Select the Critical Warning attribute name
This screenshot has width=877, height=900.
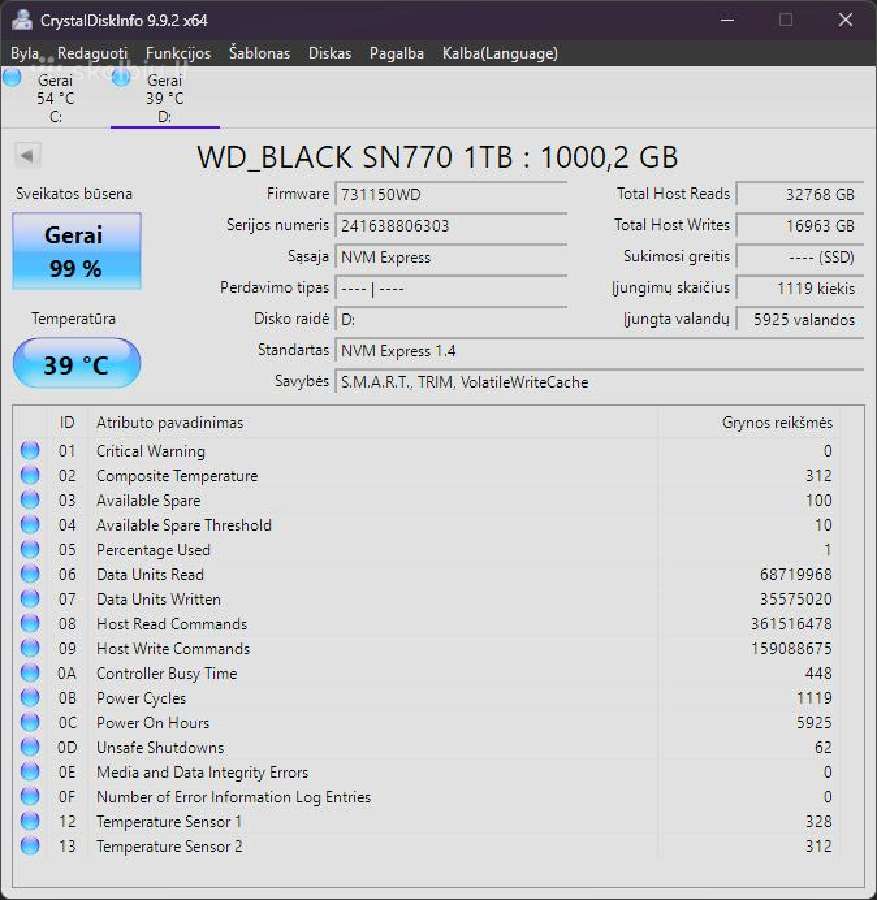click(x=151, y=451)
